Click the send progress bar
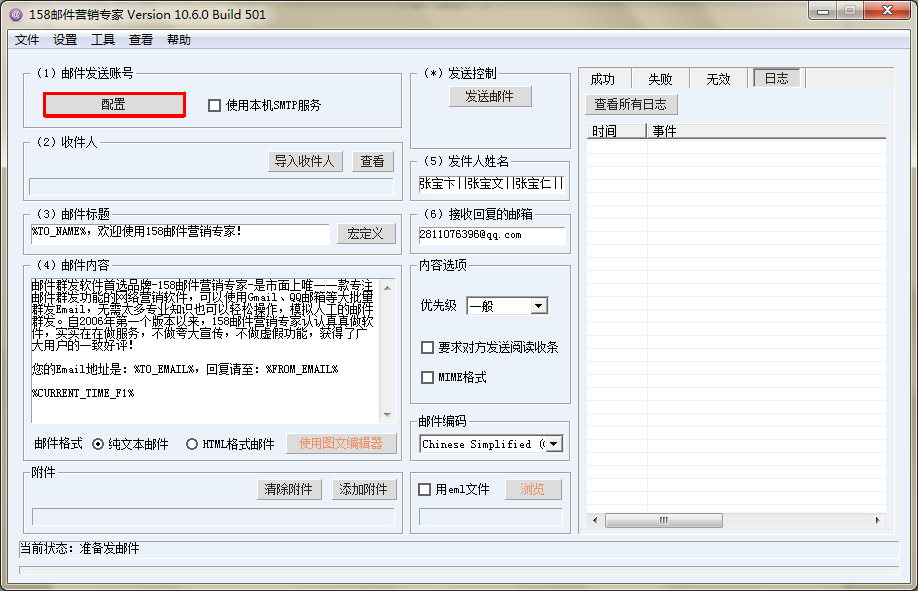 459,570
